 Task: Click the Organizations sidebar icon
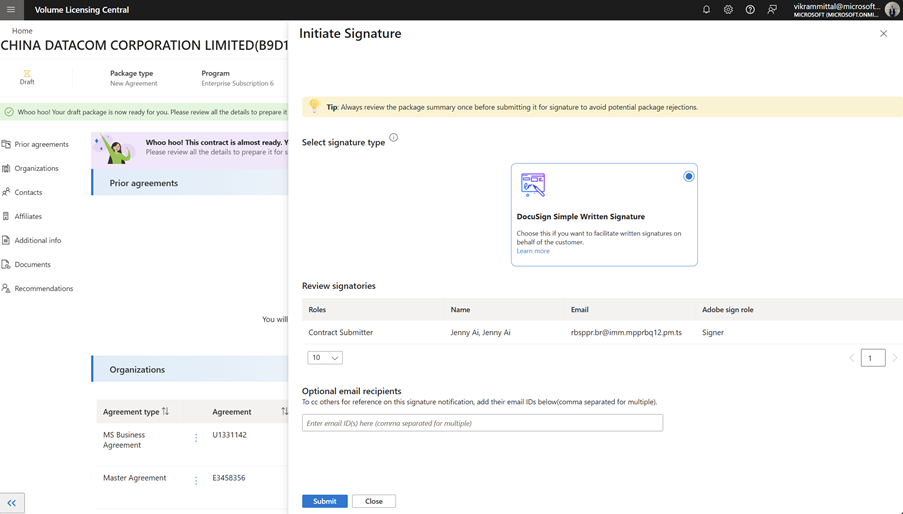(x=6, y=168)
